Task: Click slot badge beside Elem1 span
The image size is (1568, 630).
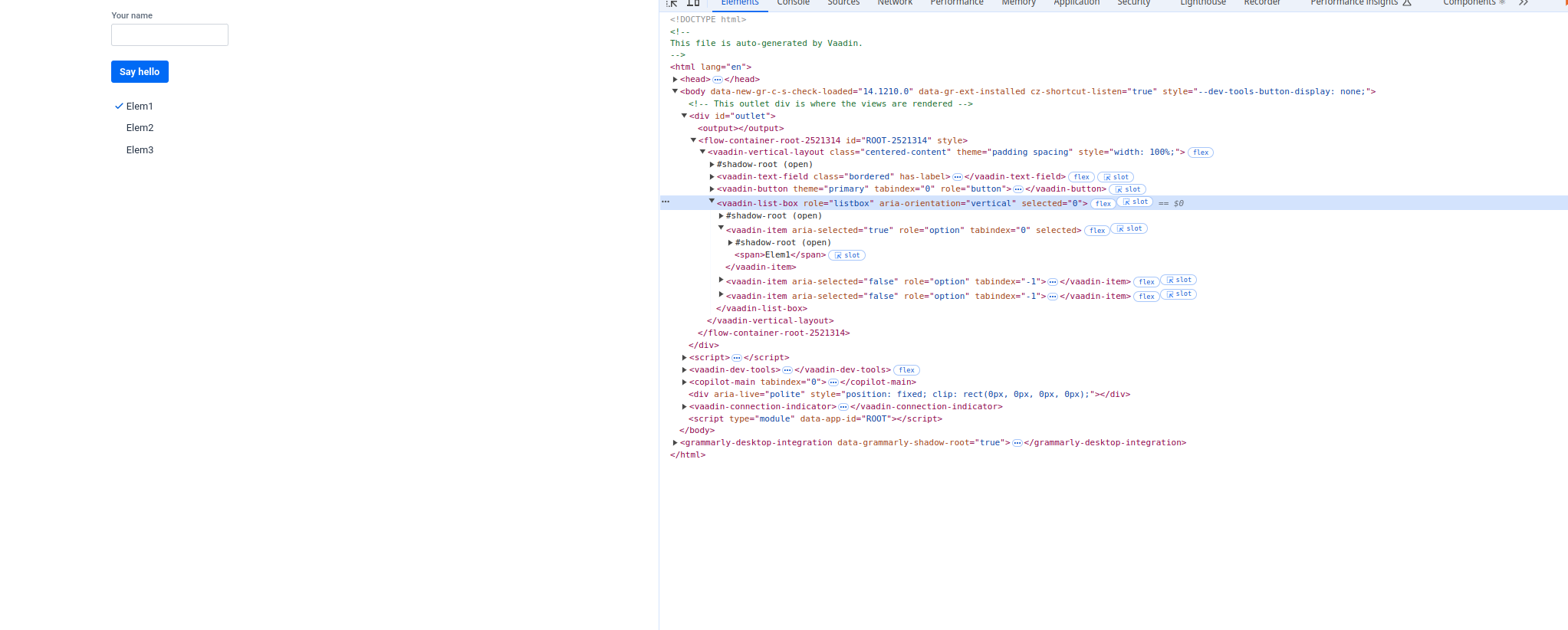Action: [847, 255]
